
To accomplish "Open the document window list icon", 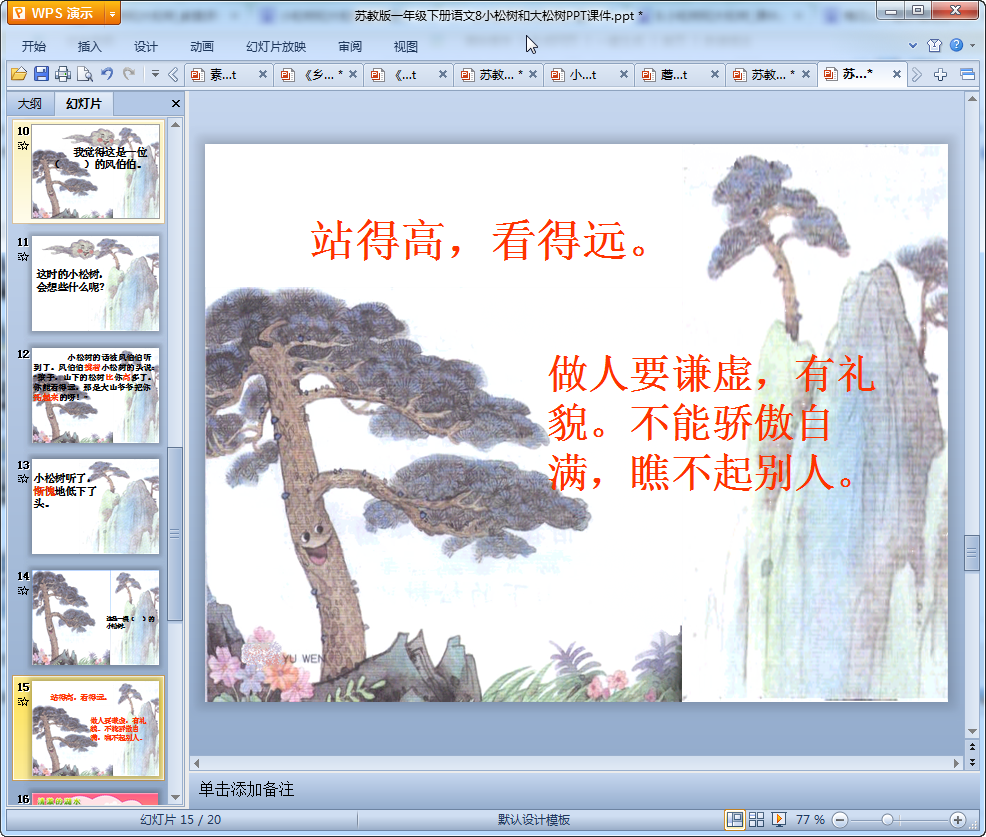I will coord(968,75).
